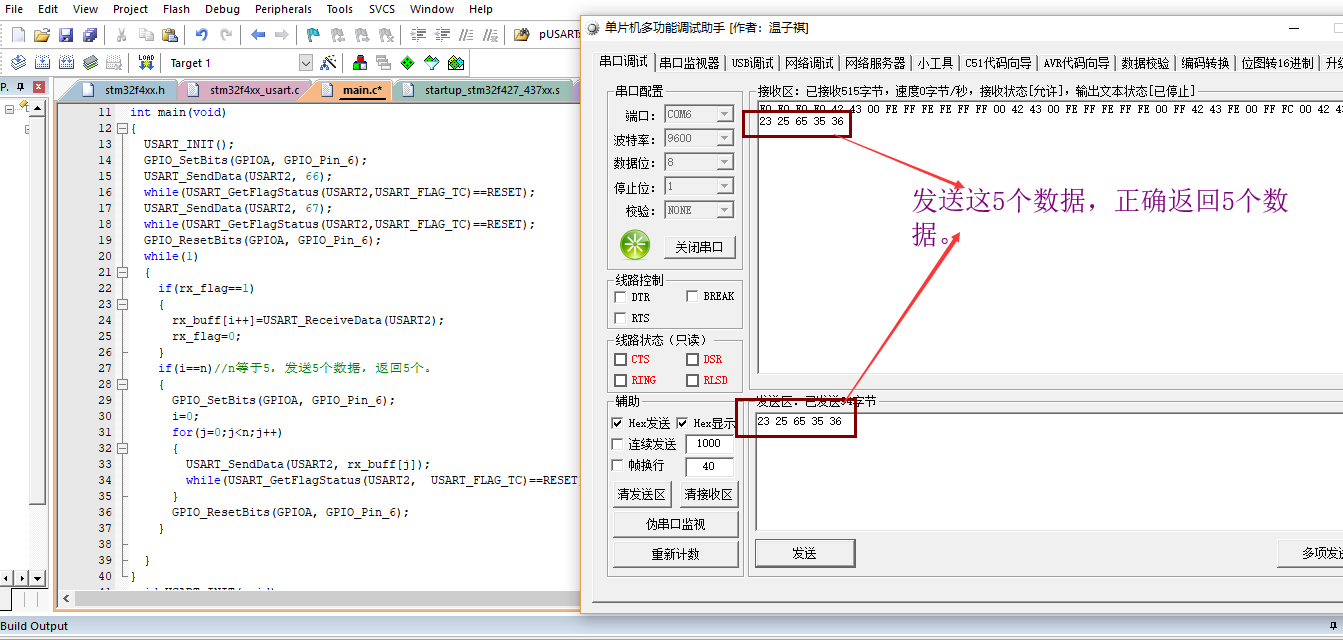
Task: Save all files icon
Action: click(89, 35)
